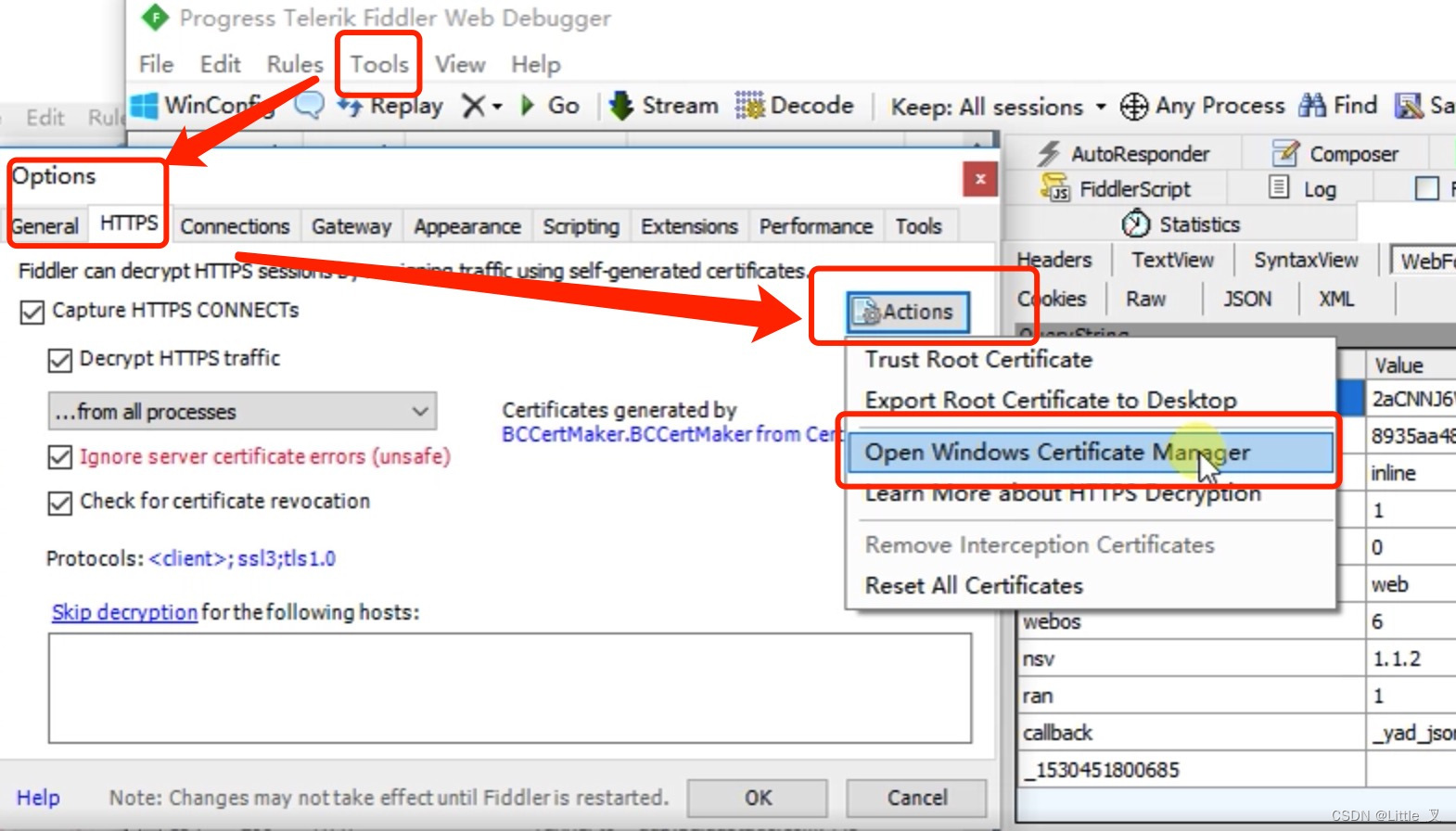Open the SyntaxView inspector tab
Image resolution: width=1456 pixels, height=831 pixels.
(x=1306, y=260)
